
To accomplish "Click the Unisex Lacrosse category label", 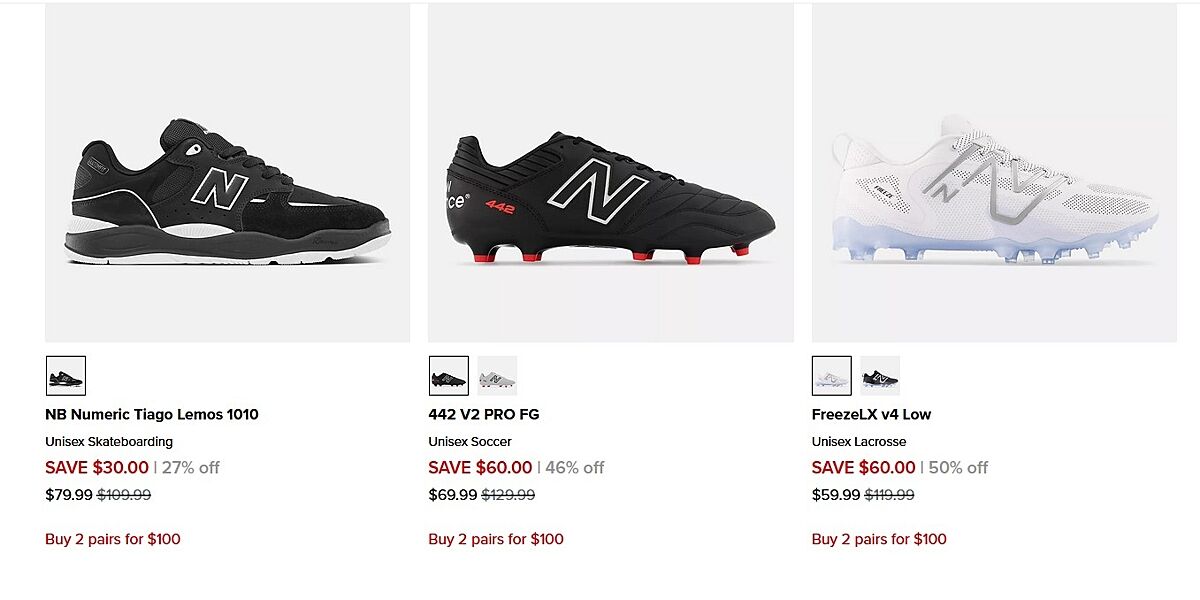I will (x=859, y=441).
